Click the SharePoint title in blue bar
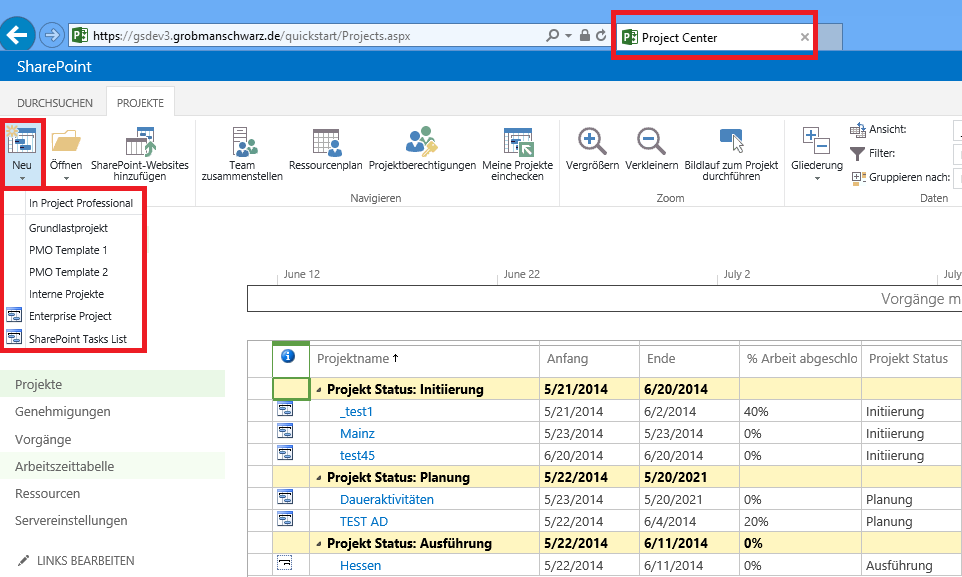Image resolution: width=962 pixels, height=577 pixels. 54,66
